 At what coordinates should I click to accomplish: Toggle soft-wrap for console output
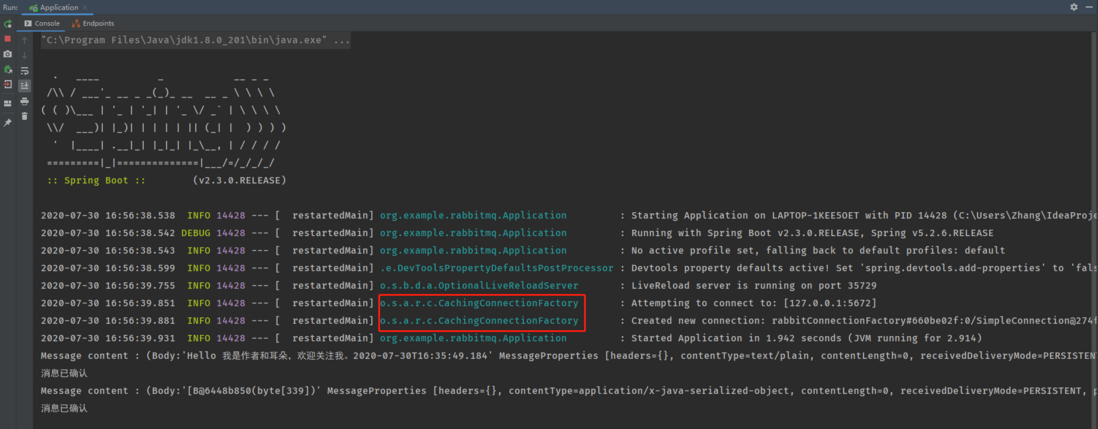pyautogui.click(x=25, y=71)
